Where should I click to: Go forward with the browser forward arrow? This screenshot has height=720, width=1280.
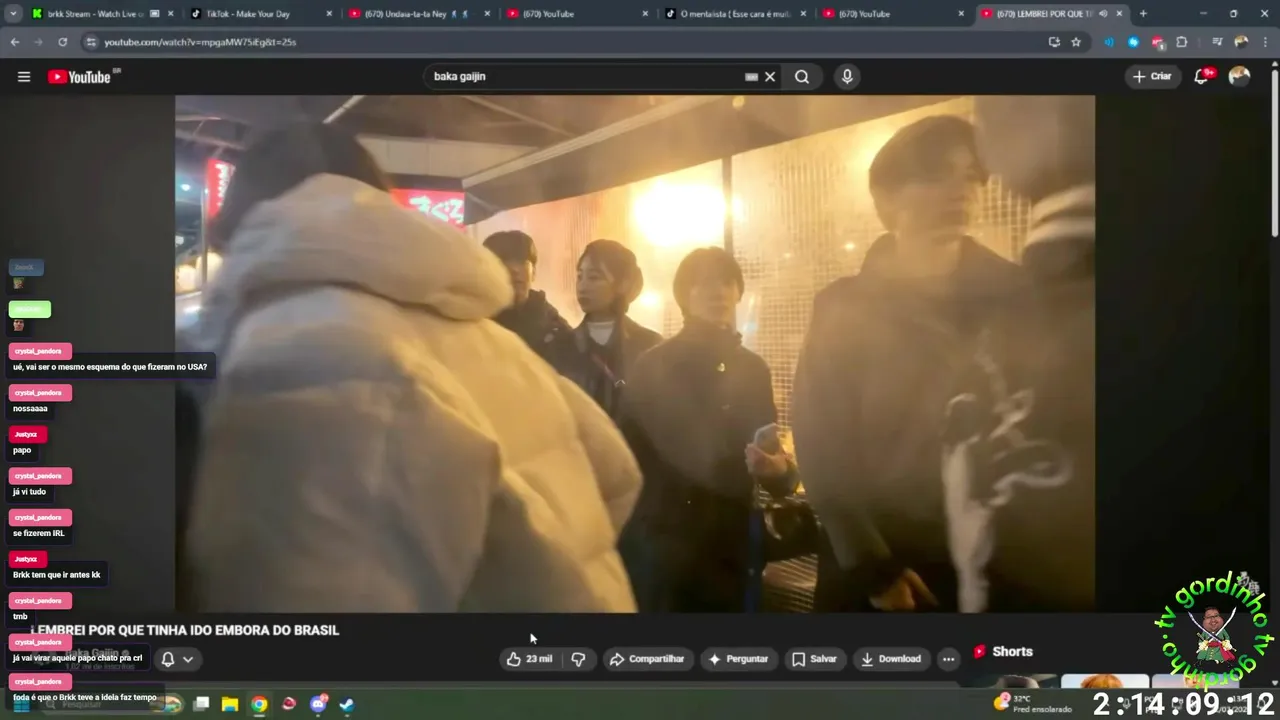tap(39, 42)
